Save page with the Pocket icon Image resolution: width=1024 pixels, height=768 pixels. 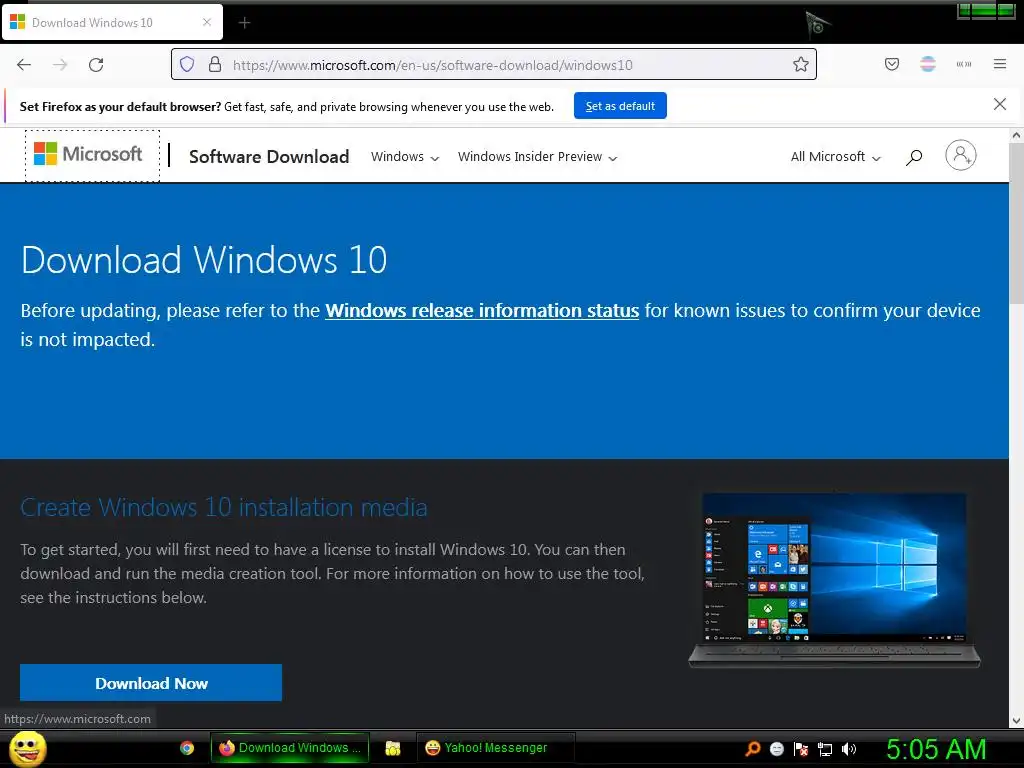pos(892,64)
